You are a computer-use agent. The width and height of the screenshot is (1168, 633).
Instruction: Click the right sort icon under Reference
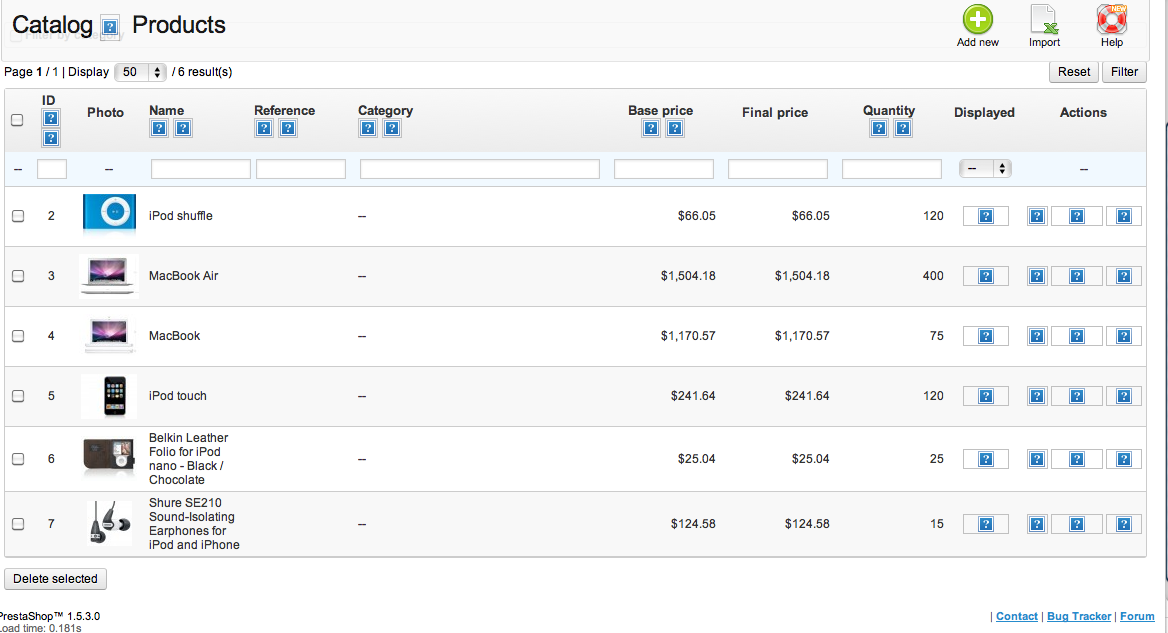coord(288,128)
